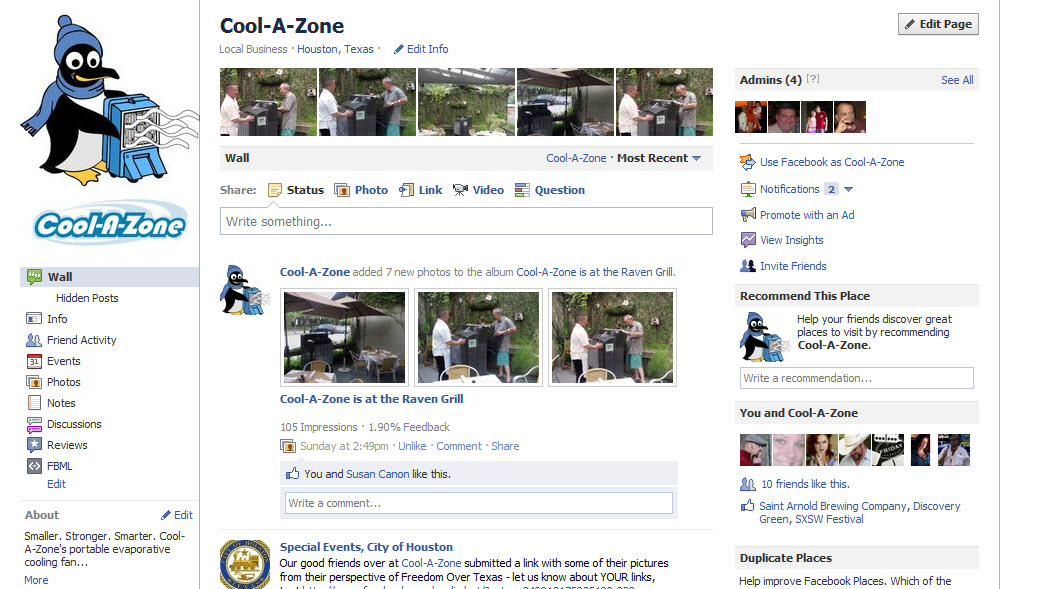
Task: Click the photo album icon beside Sunday timestamp
Action: [287, 446]
